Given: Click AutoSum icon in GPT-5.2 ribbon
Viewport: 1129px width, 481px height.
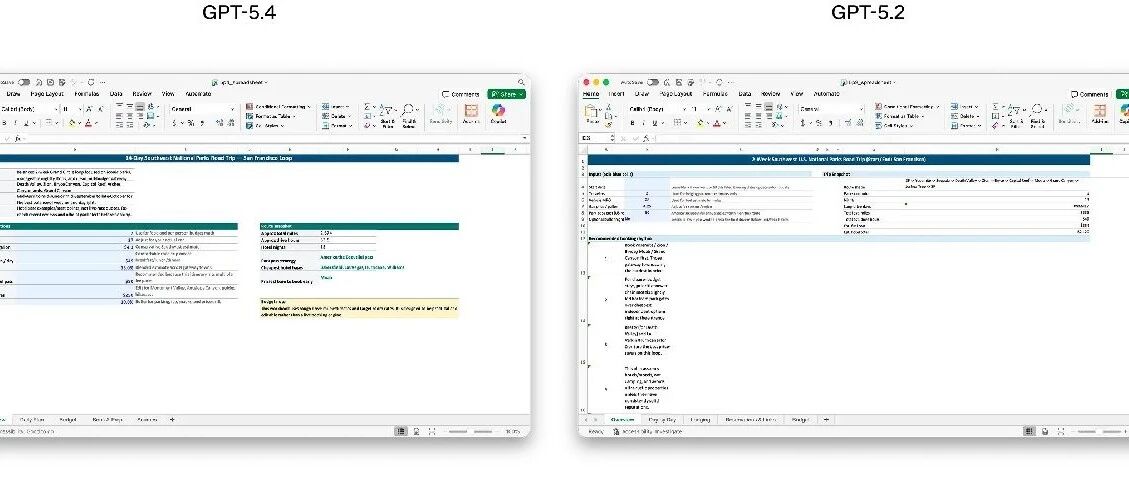Looking at the screenshot, I should click(995, 107).
